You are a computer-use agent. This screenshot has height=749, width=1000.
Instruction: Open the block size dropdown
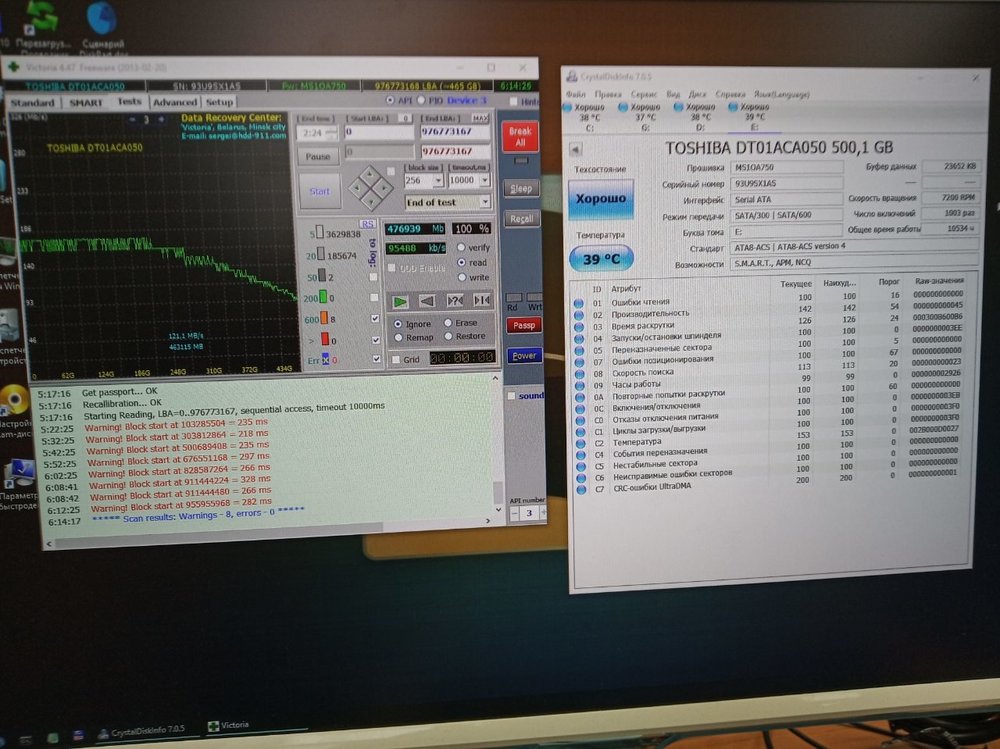439,181
